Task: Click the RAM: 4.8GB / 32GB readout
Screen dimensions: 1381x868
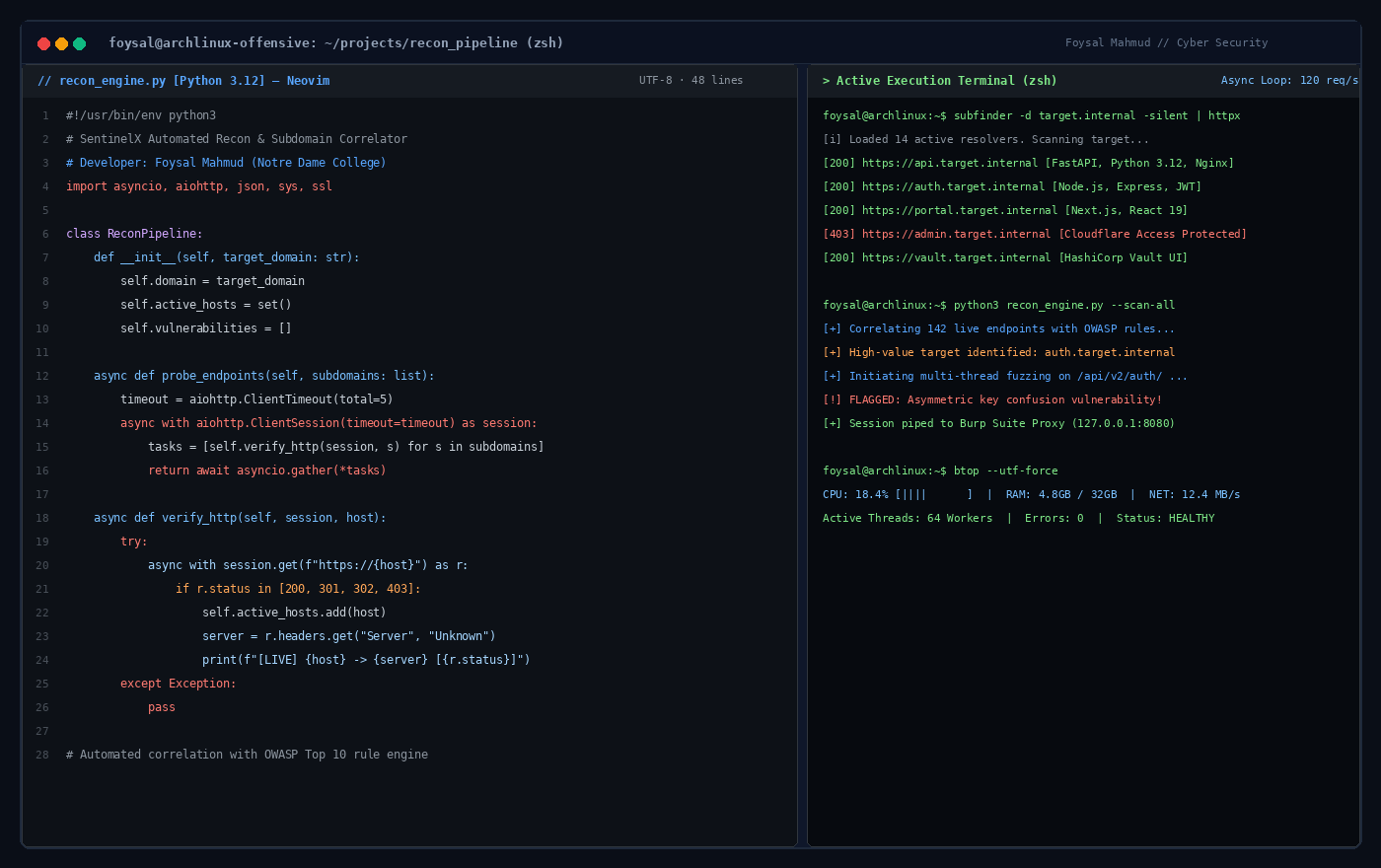Action: point(1061,494)
